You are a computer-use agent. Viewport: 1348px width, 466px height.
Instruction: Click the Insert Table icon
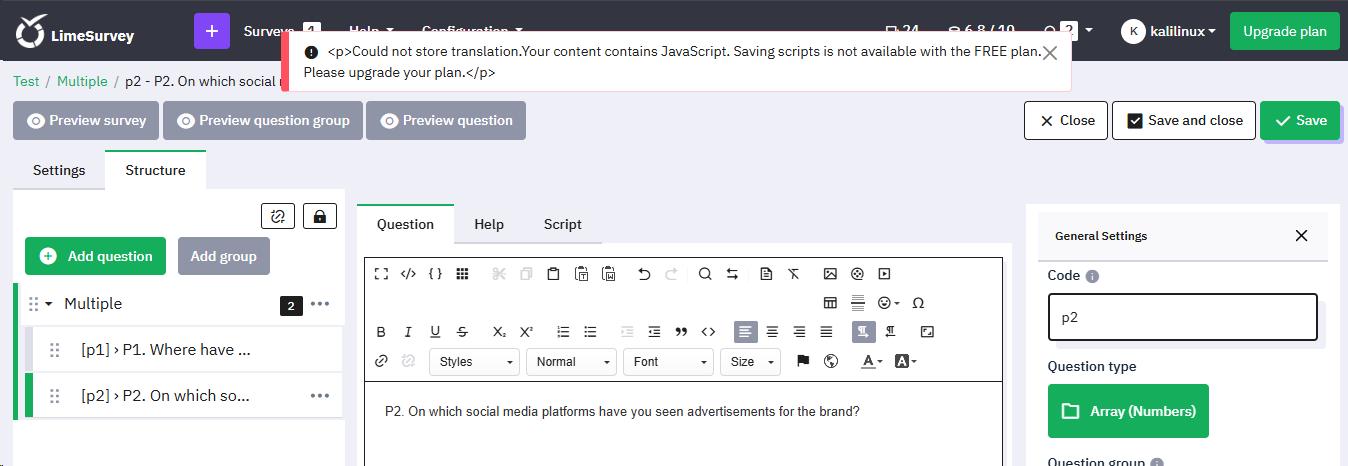click(x=830, y=303)
